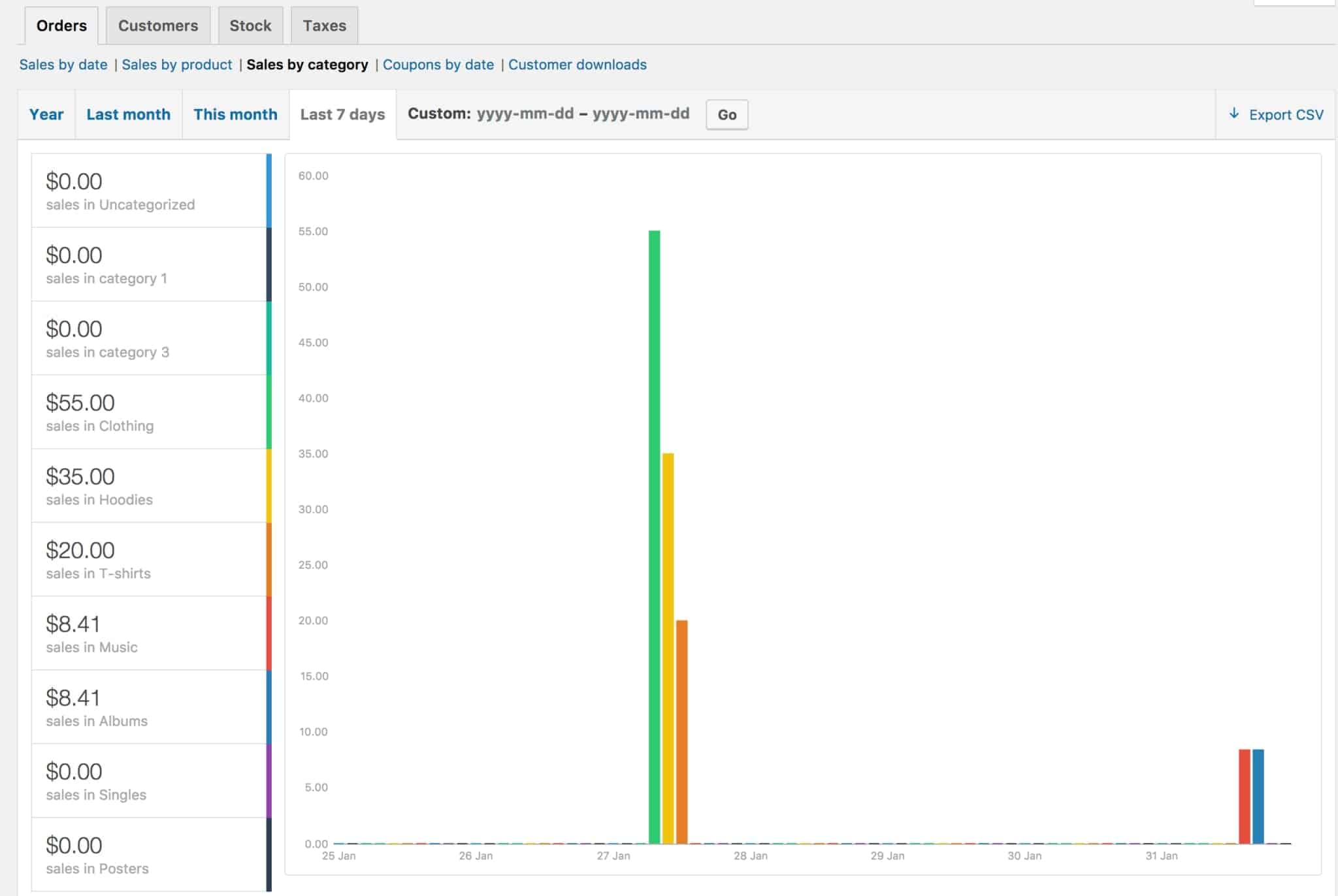Open the Stock report tab
The height and width of the screenshot is (896, 1338).
click(x=250, y=25)
